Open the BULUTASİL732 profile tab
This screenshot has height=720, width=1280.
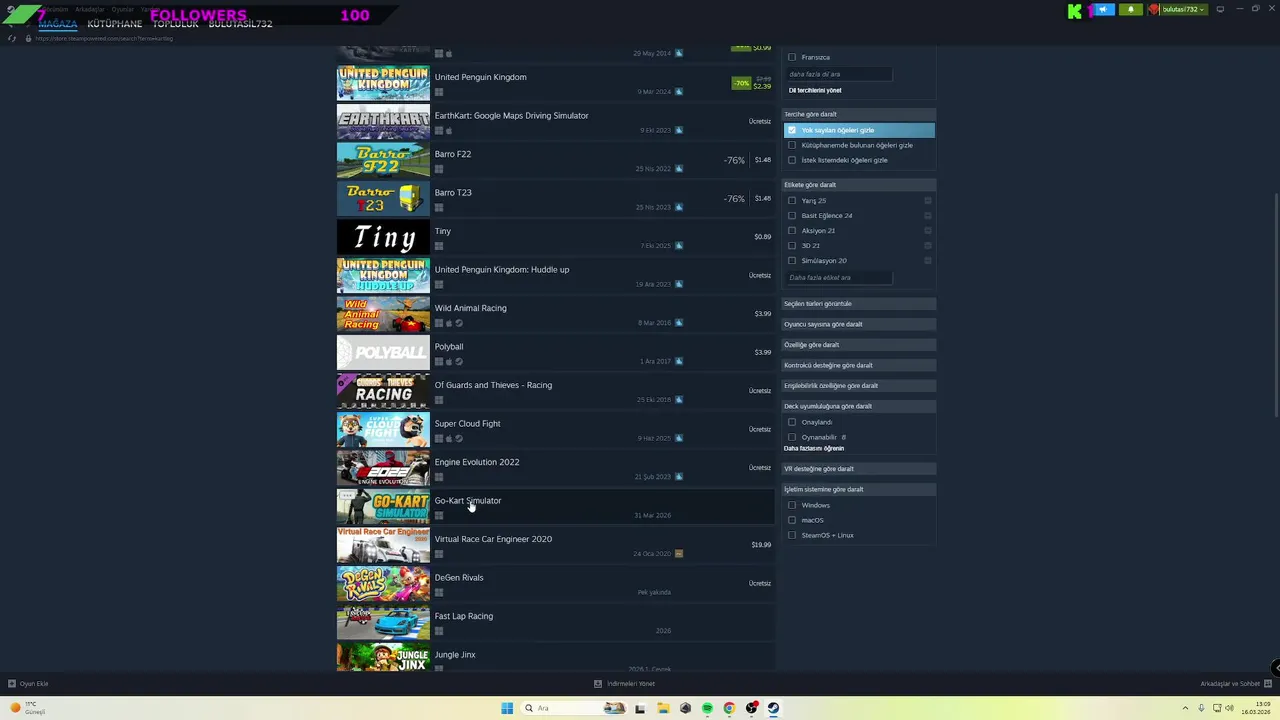click(240, 24)
